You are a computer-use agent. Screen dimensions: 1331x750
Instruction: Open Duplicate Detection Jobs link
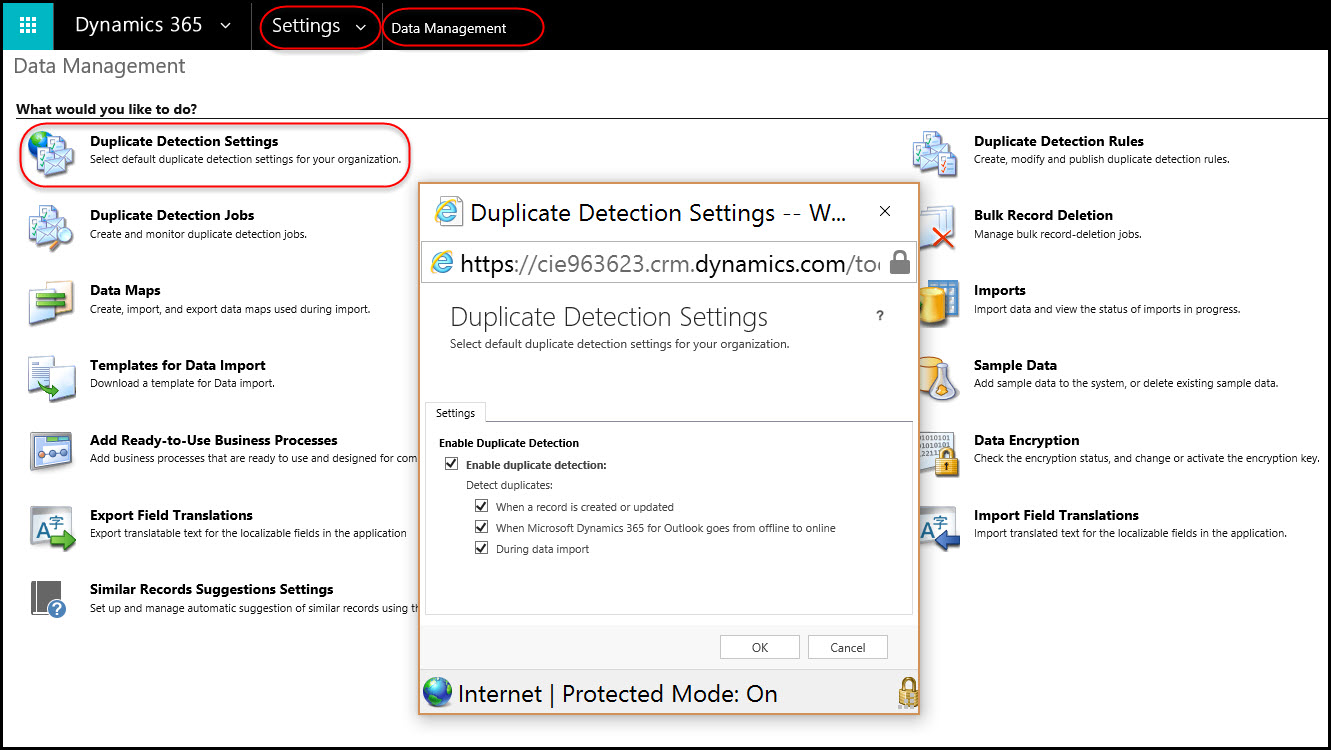pos(172,215)
